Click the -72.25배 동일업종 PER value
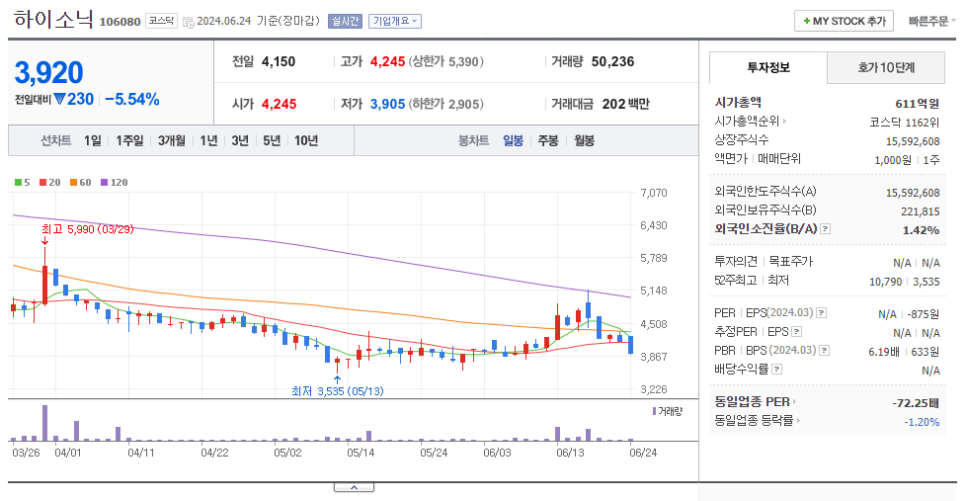Viewport: 966px width, 501px height. tap(915, 403)
